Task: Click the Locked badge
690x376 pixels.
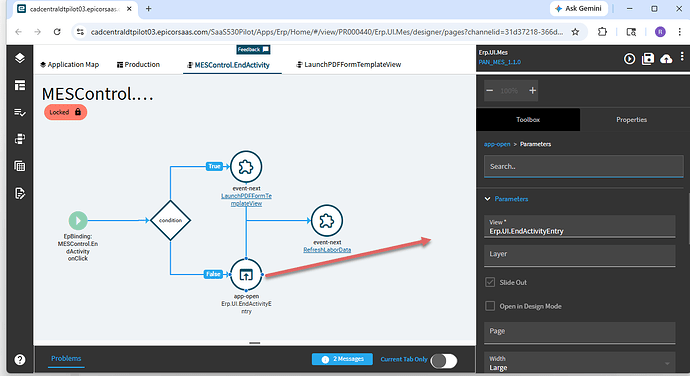Action: coord(65,112)
